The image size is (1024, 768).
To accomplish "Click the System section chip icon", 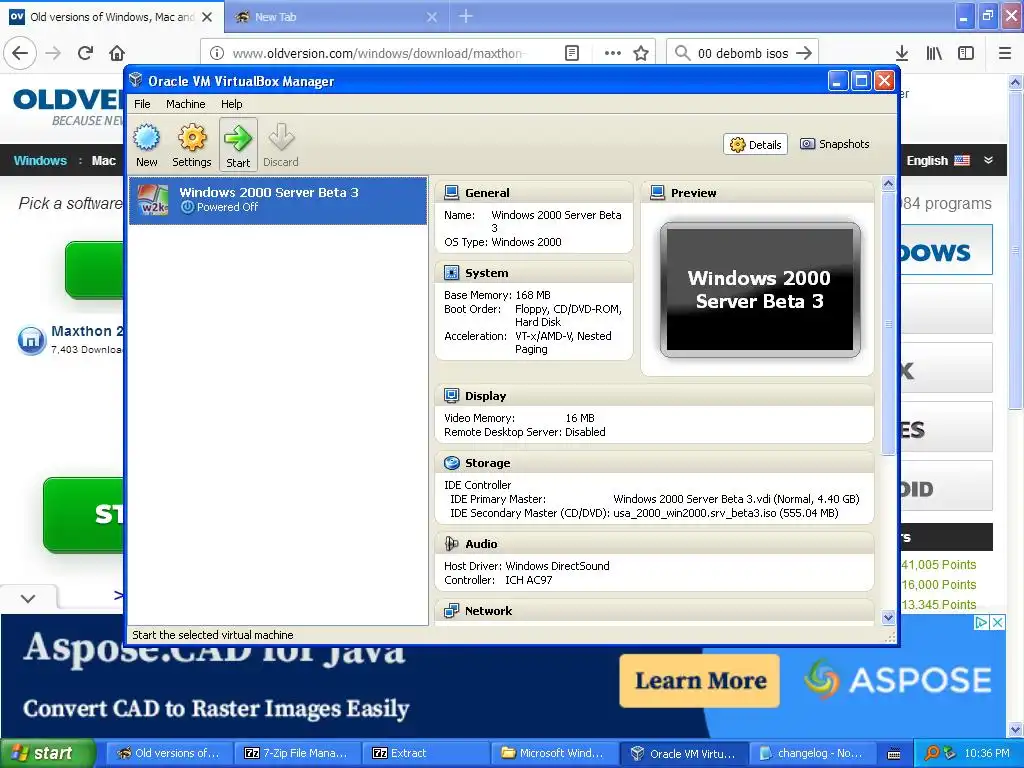I will pos(451,273).
